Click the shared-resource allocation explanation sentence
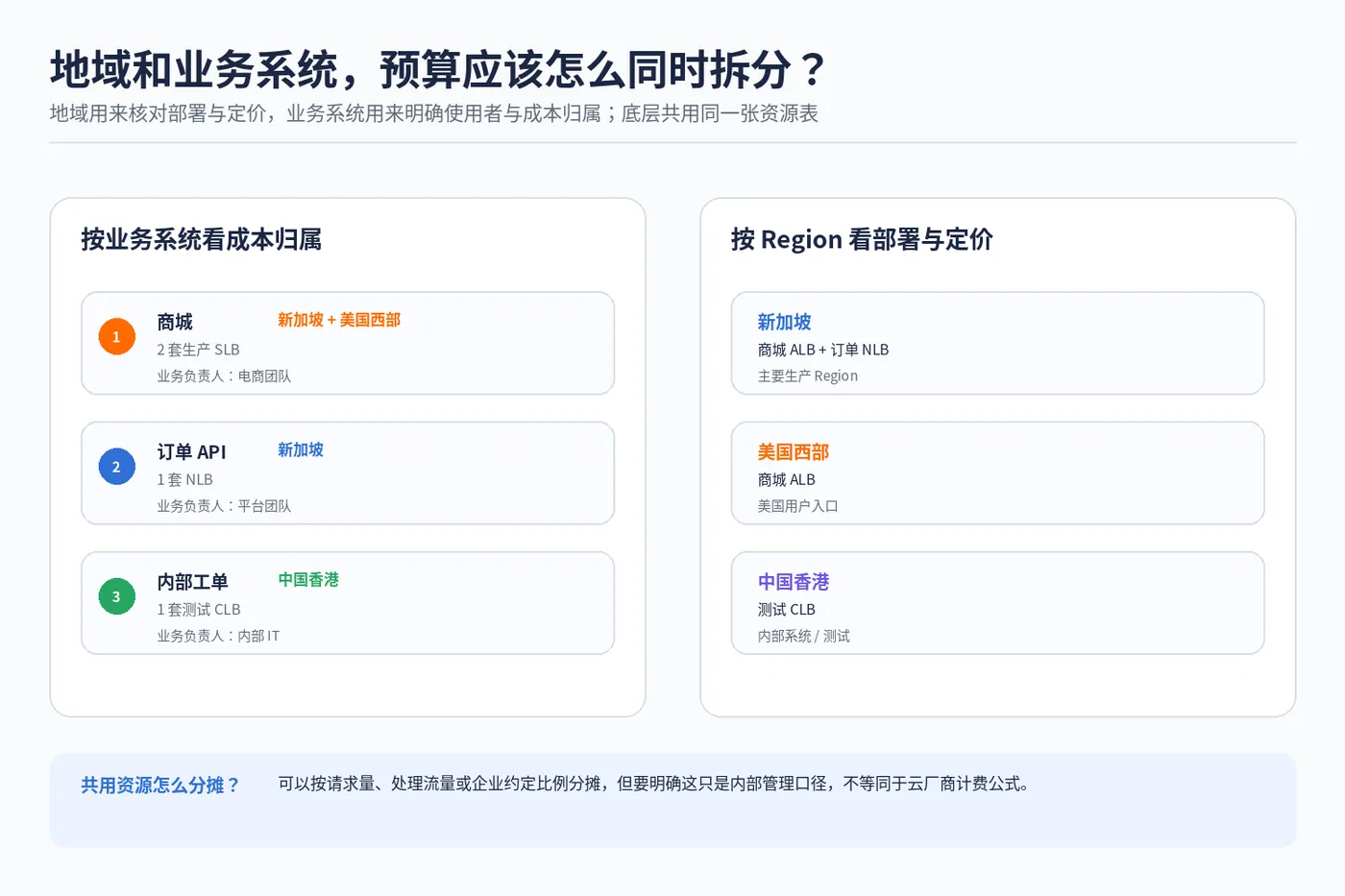Screen dimensions: 1345x896 coord(653,784)
